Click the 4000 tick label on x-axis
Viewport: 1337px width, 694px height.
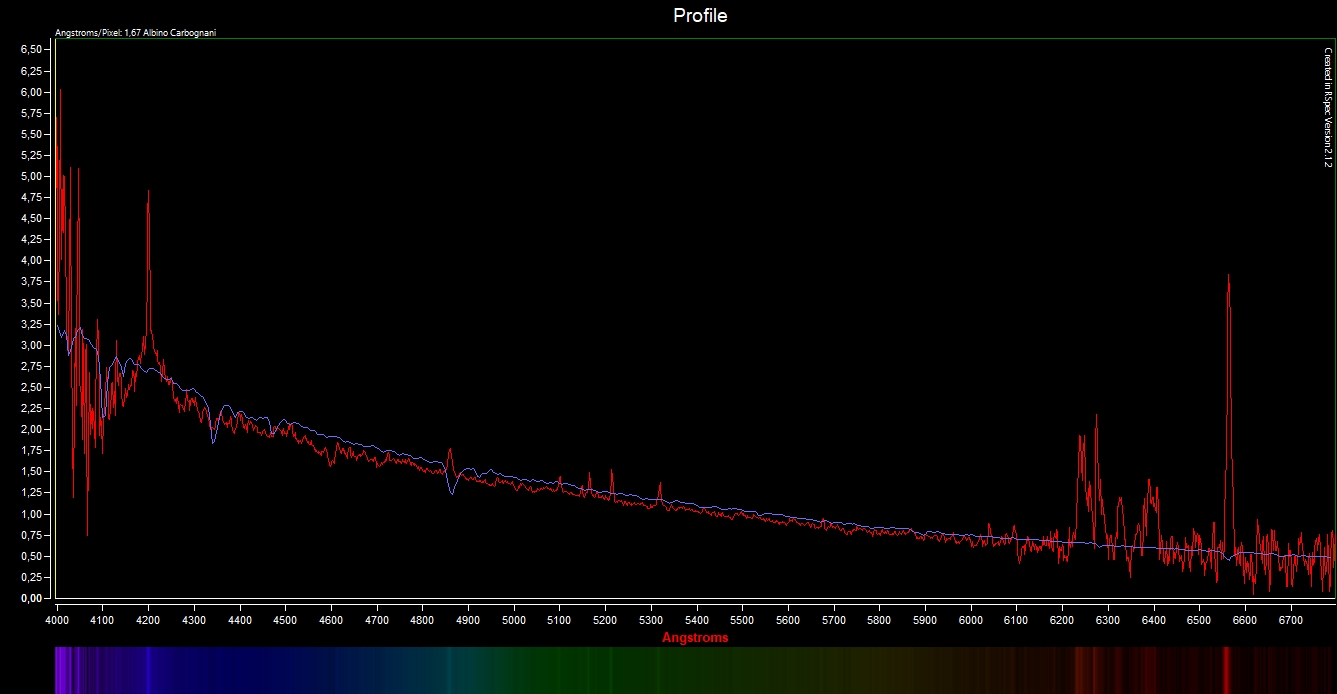click(x=57, y=620)
